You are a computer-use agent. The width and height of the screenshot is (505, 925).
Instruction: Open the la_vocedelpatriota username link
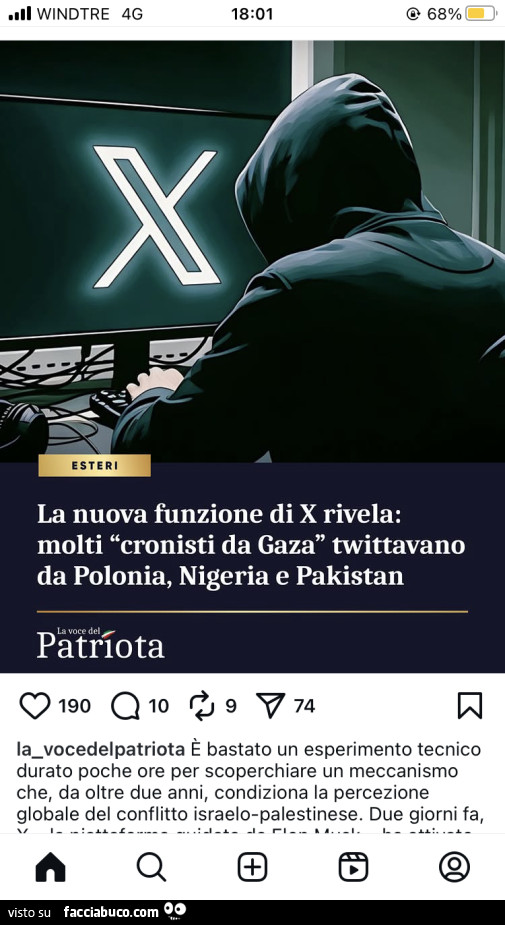coord(100,750)
